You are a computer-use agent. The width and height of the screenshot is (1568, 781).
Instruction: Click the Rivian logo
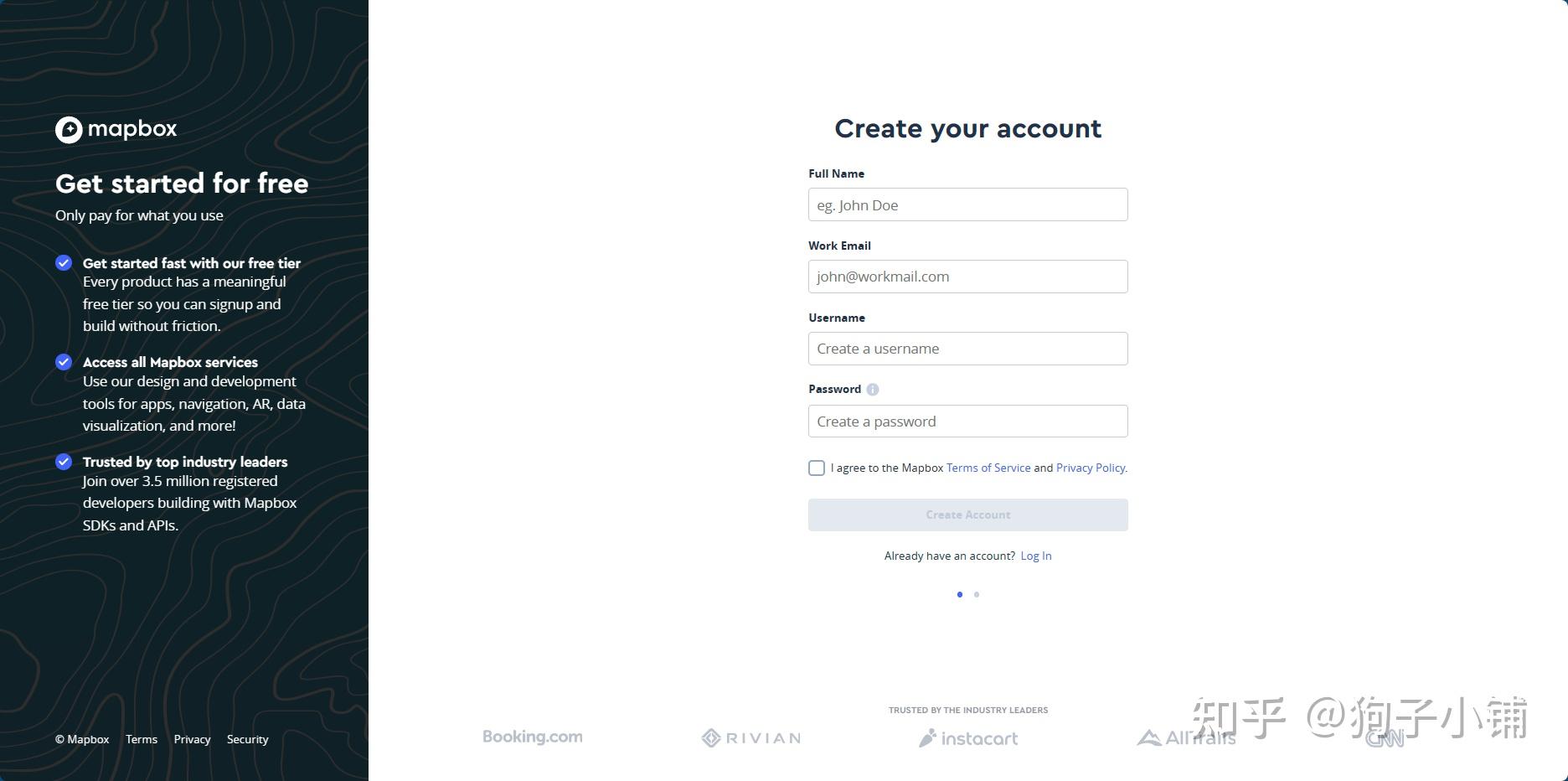(751, 738)
